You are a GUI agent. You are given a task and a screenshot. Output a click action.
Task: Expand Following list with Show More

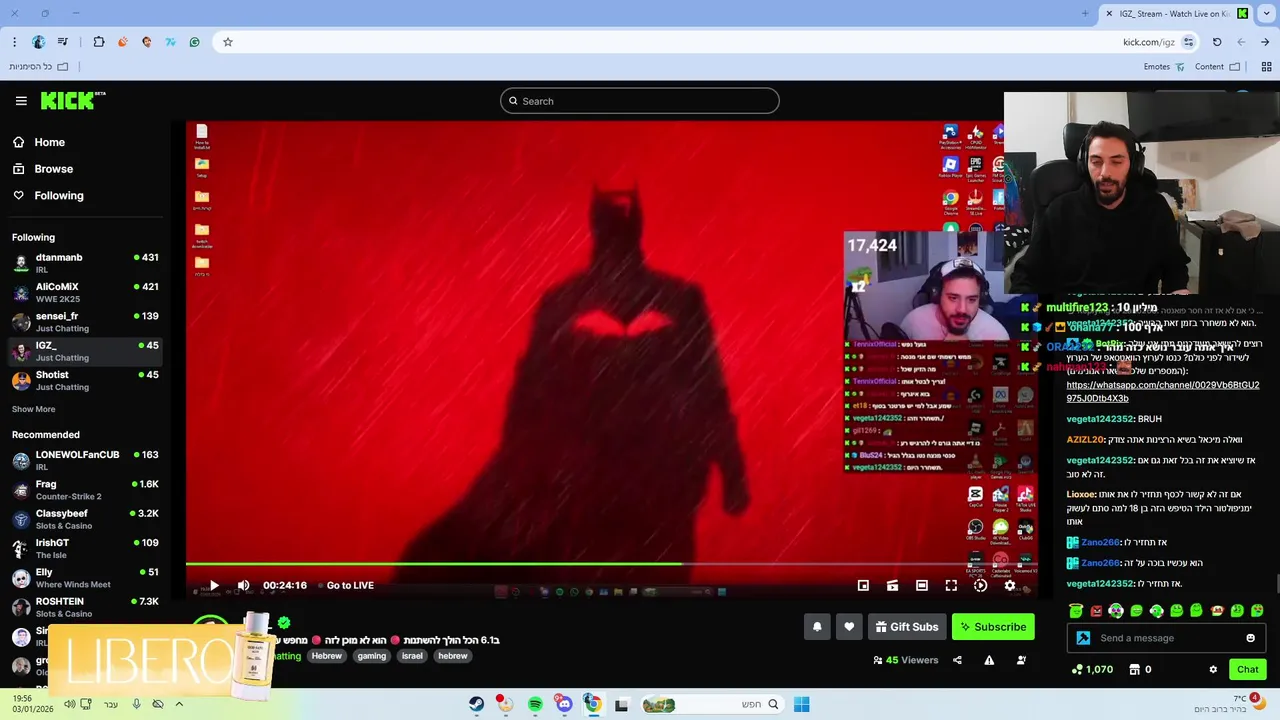[x=33, y=409]
